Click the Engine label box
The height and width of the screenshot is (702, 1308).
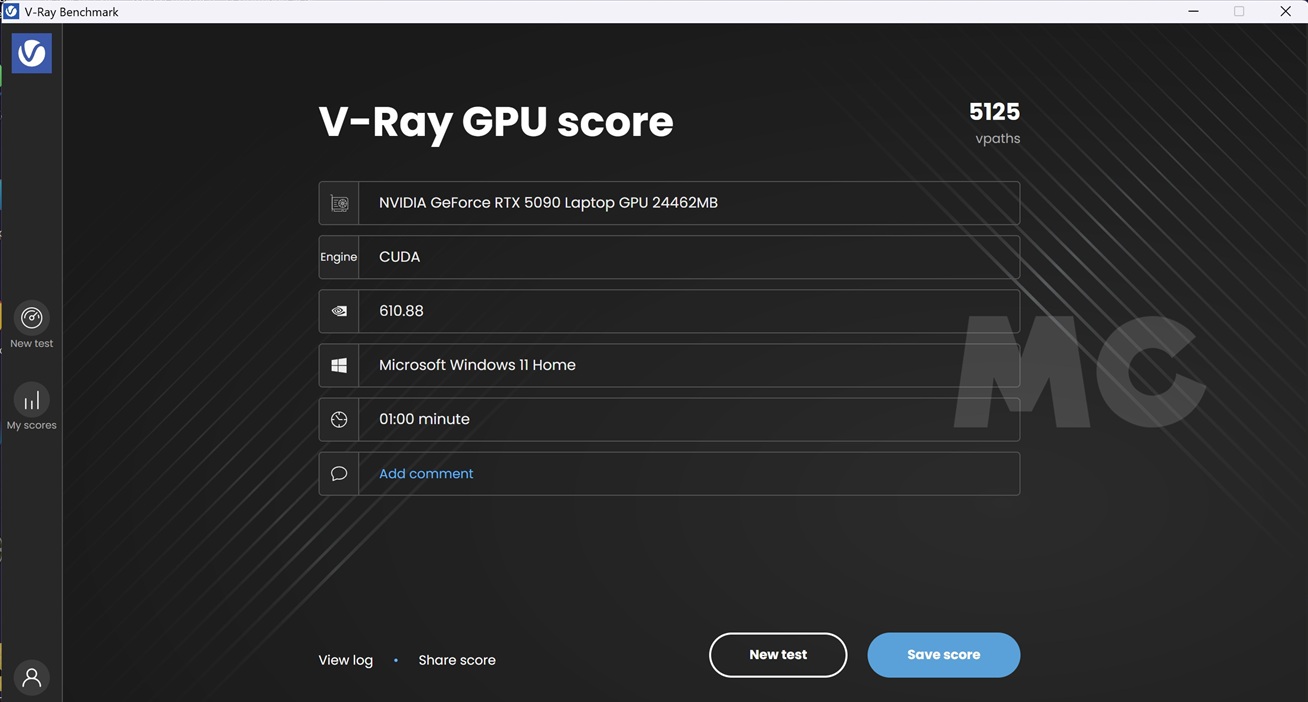pos(339,257)
